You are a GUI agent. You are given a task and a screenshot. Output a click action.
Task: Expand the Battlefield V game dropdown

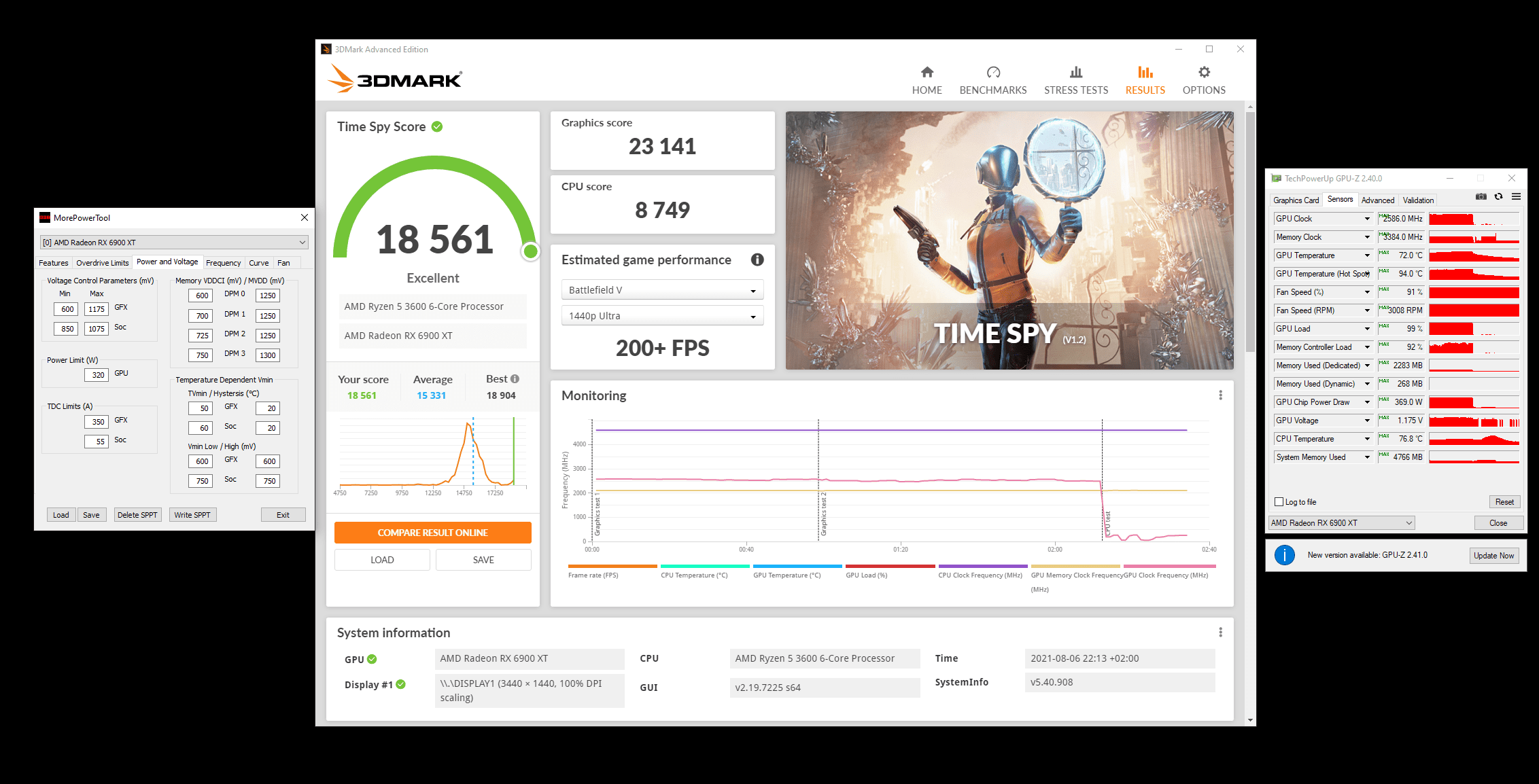[x=662, y=290]
